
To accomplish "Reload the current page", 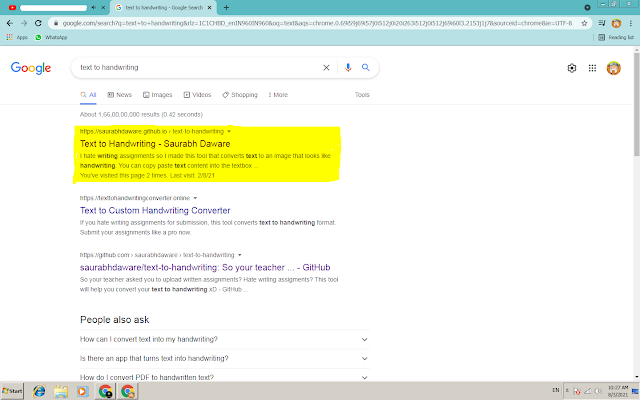I will coord(38,23).
